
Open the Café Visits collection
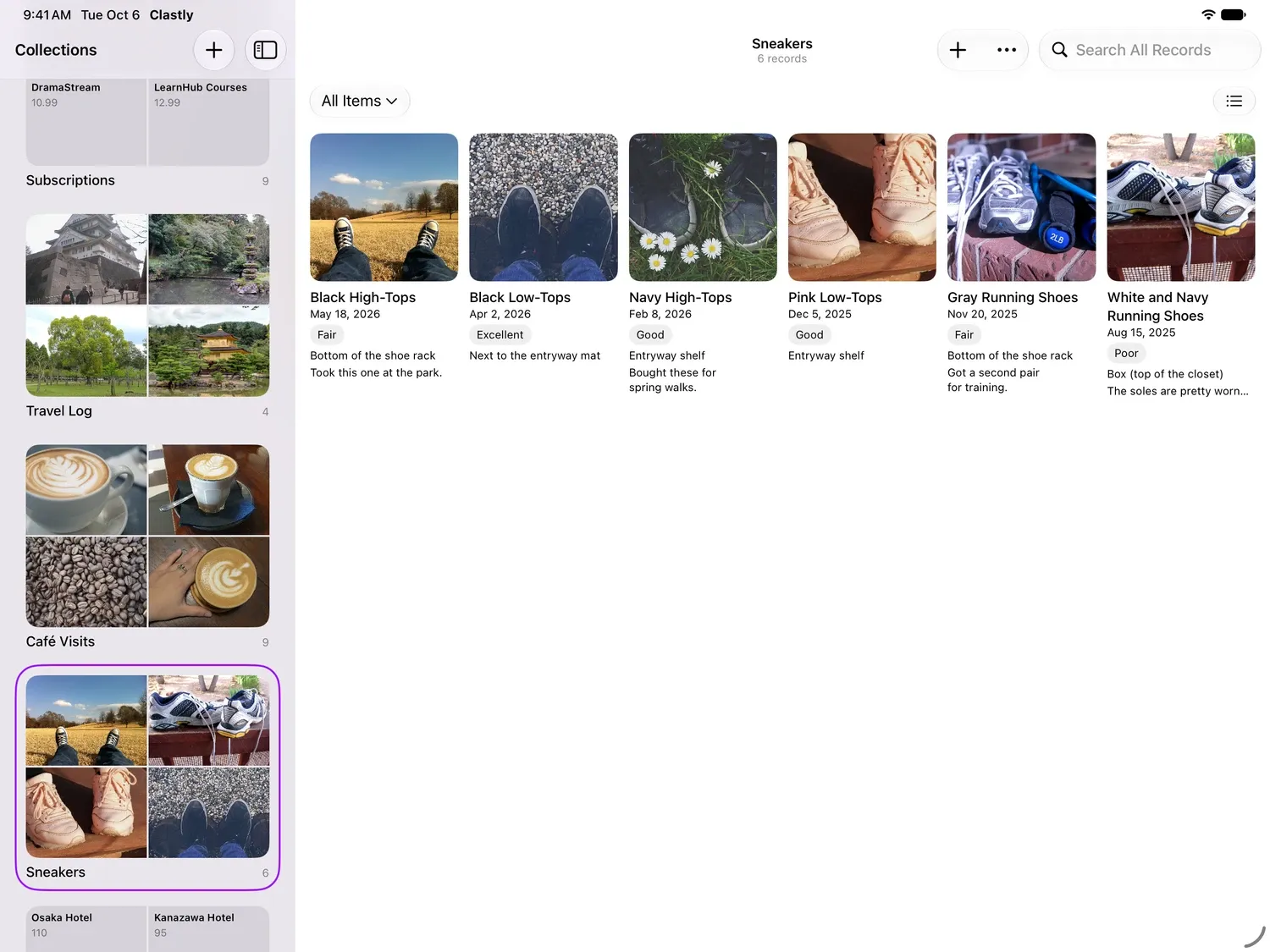click(147, 548)
